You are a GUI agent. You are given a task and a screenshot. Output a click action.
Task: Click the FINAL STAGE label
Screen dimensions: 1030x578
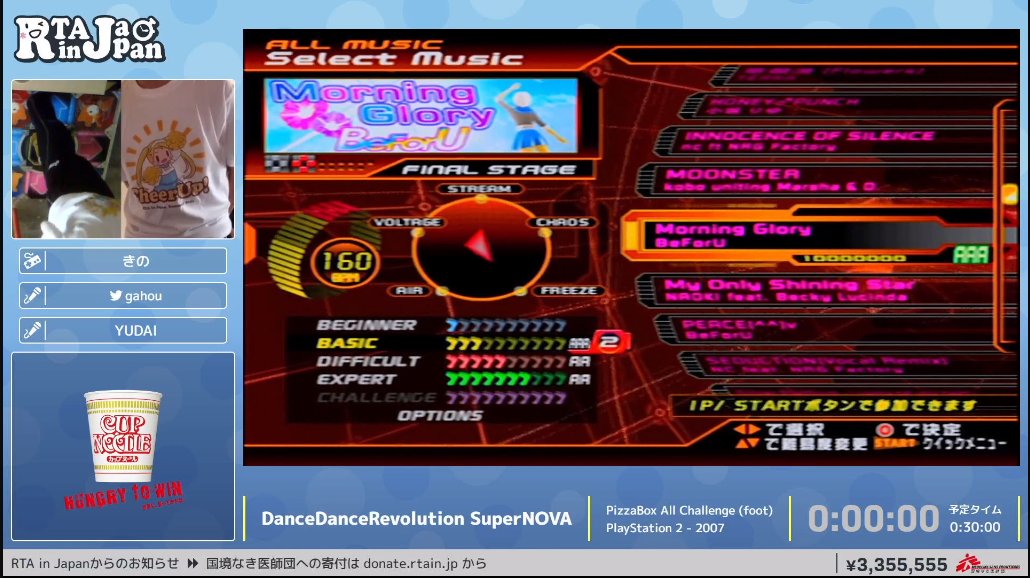click(x=489, y=169)
